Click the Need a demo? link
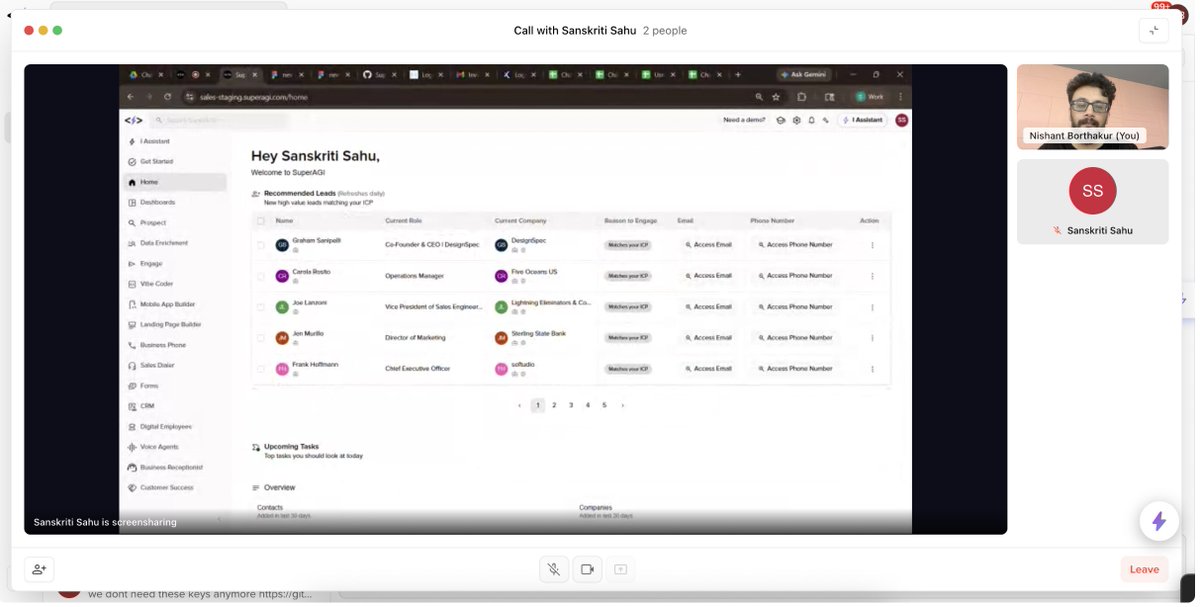The image size is (1200, 607). tap(744, 120)
